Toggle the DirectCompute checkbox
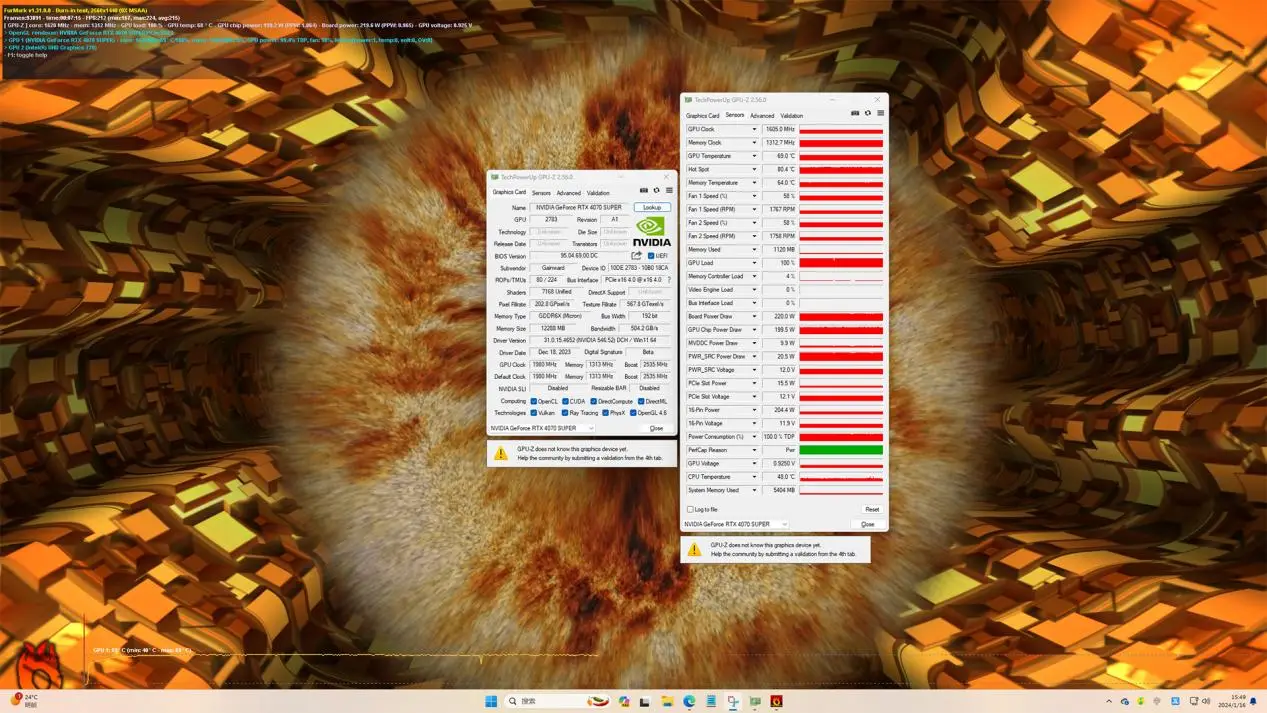1267x713 pixels. 593,401
